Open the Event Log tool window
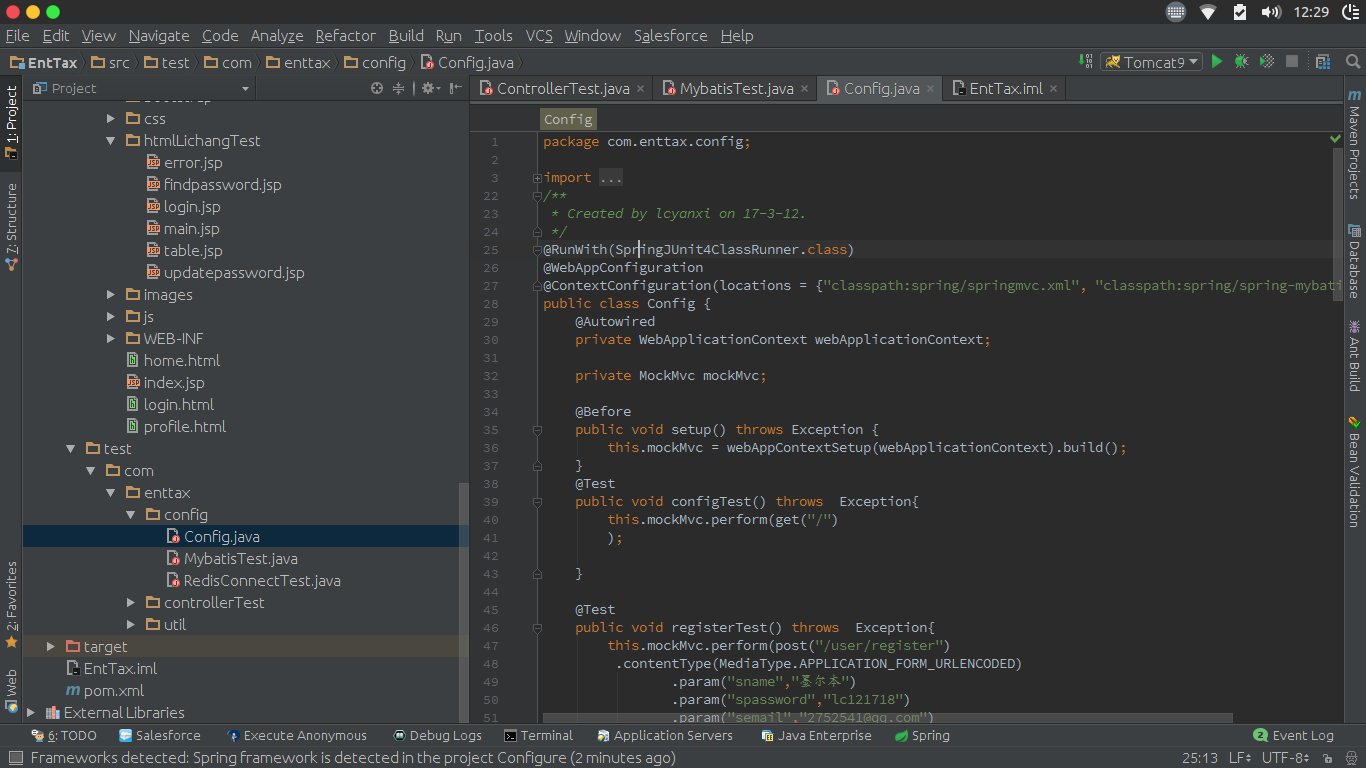 point(1294,736)
